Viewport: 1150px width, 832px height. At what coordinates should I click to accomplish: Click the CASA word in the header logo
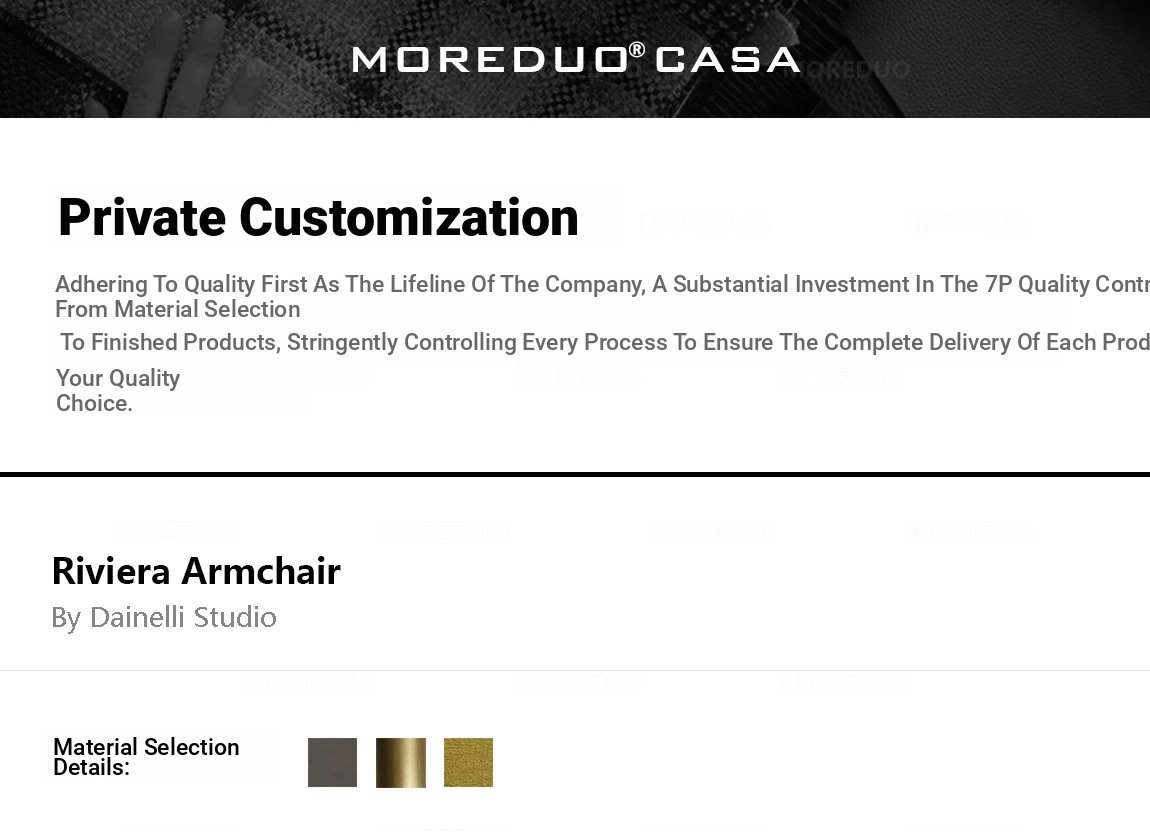tap(727, 60)
